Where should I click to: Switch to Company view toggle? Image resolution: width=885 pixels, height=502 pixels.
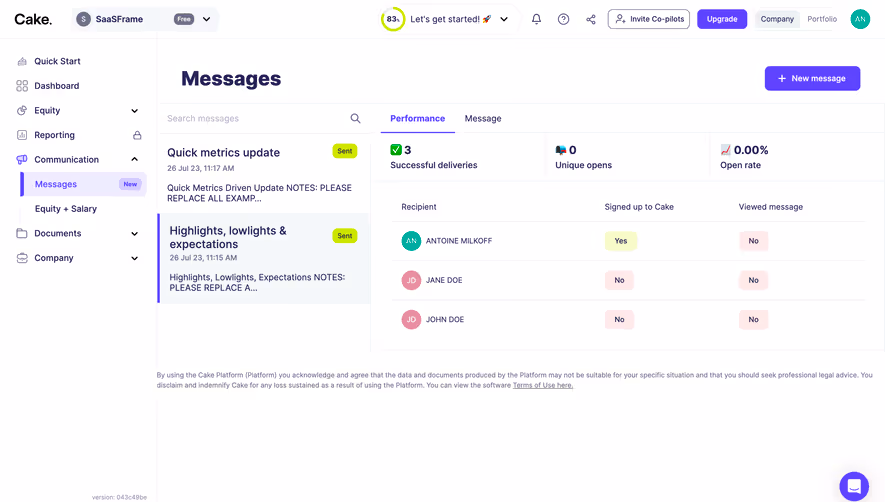pos(777,19)
